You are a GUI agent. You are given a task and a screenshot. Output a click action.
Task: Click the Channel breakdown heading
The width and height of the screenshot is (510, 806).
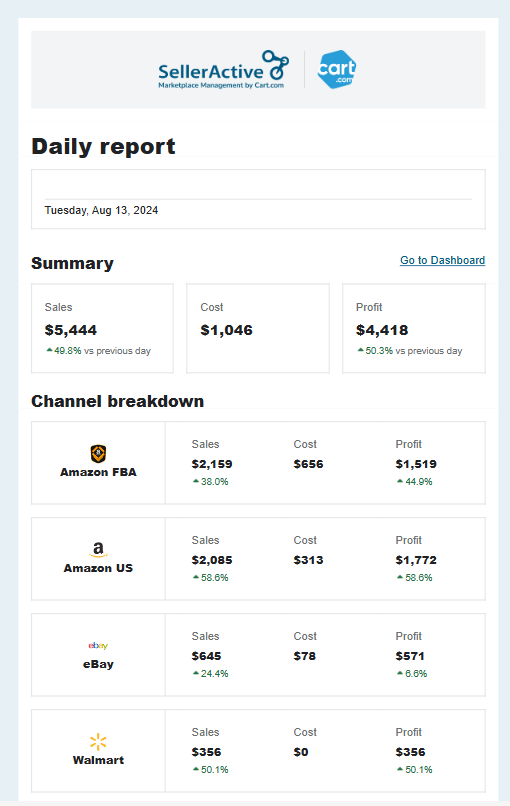pyautogui.click(x=118, y=401)
